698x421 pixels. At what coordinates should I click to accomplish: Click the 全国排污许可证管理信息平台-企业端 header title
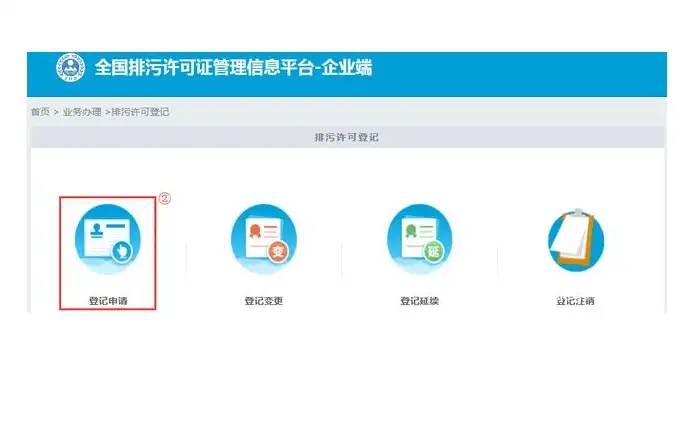tap(233, 68)
